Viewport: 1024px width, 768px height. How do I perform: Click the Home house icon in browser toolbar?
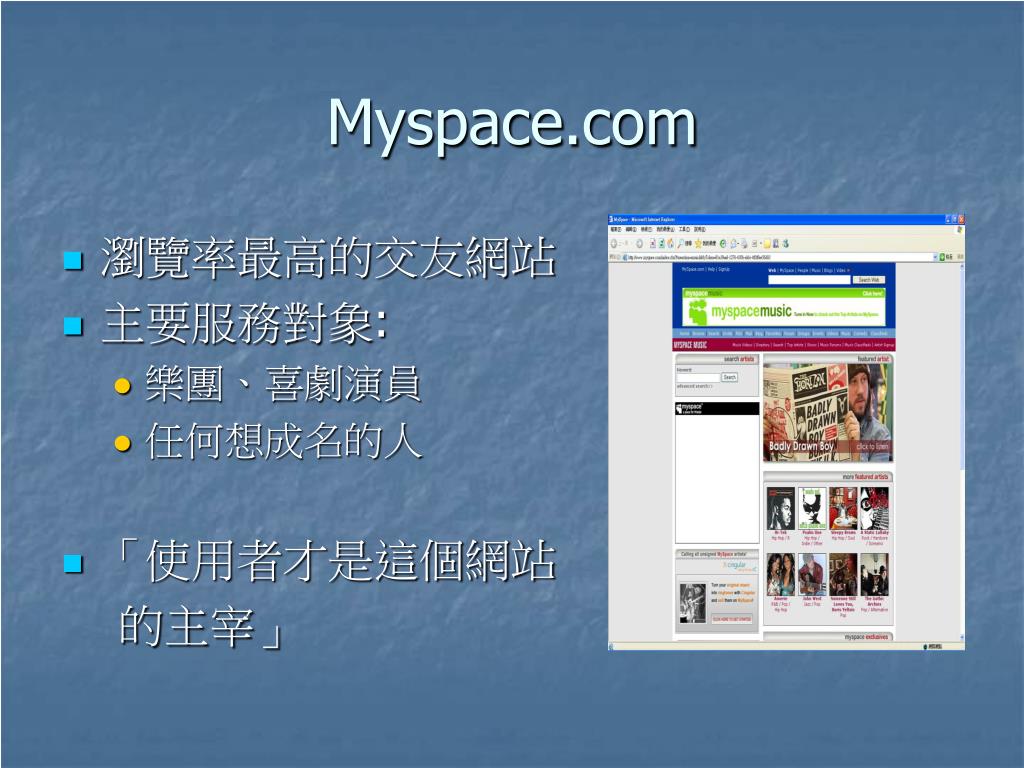[x=670, y=244]
